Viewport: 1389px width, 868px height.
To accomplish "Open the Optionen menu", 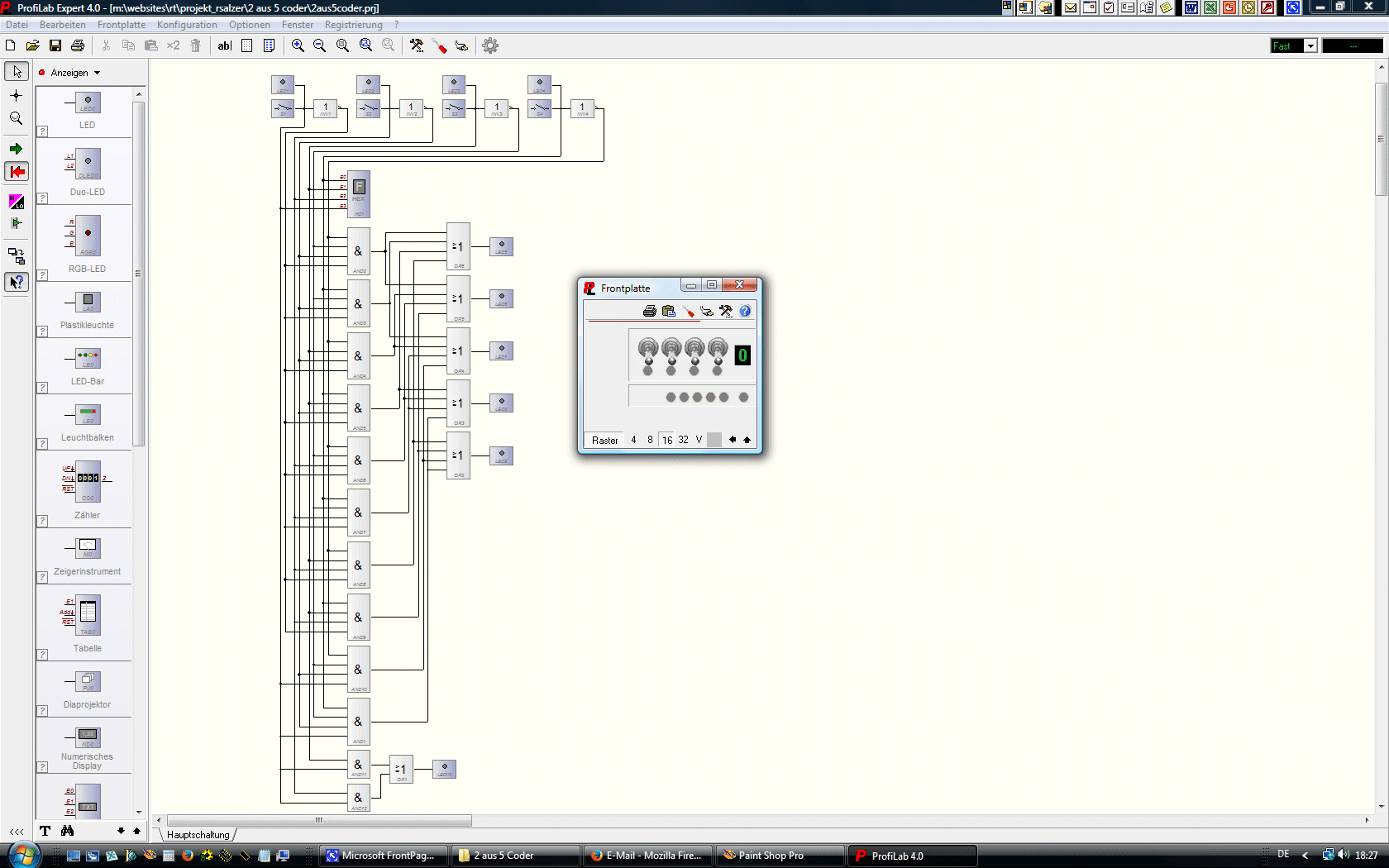I will (250, 25).
